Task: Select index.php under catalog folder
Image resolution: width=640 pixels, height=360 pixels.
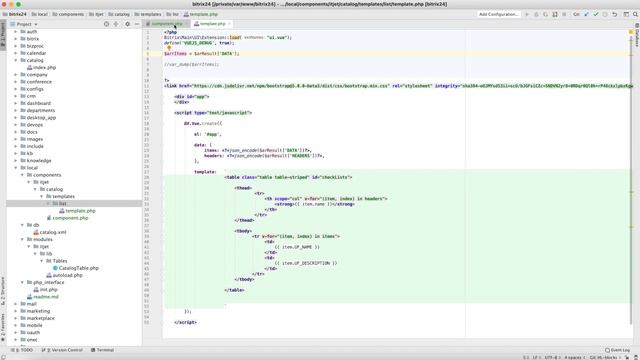Action: pos(41,67)
